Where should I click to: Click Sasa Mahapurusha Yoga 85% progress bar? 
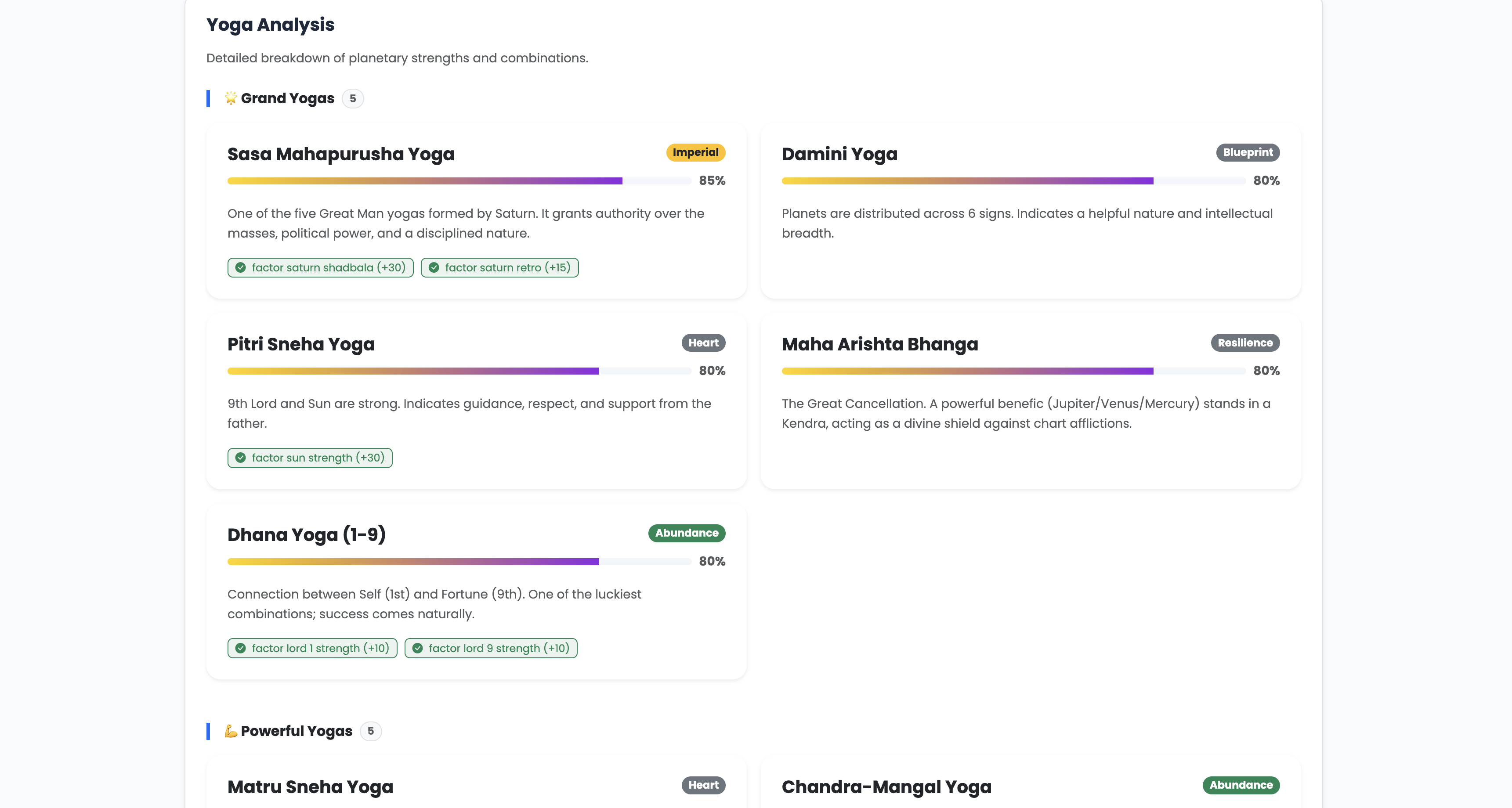tap(459, 181)
